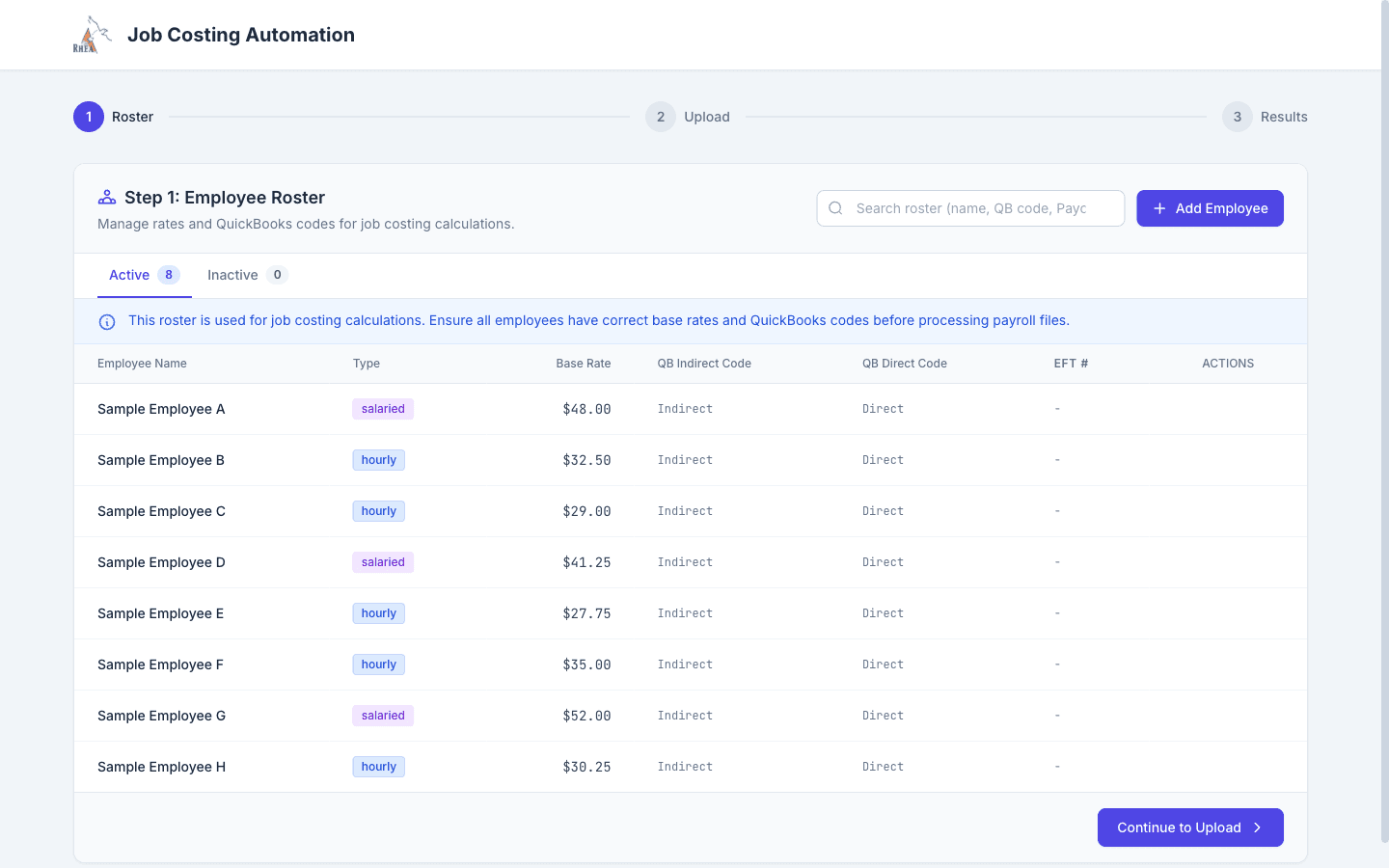Image resolution: width=1389 pixels, height=868 pixels.
Task: Click the hourly badge for Sample Employee B
Action: pos(379,460)
